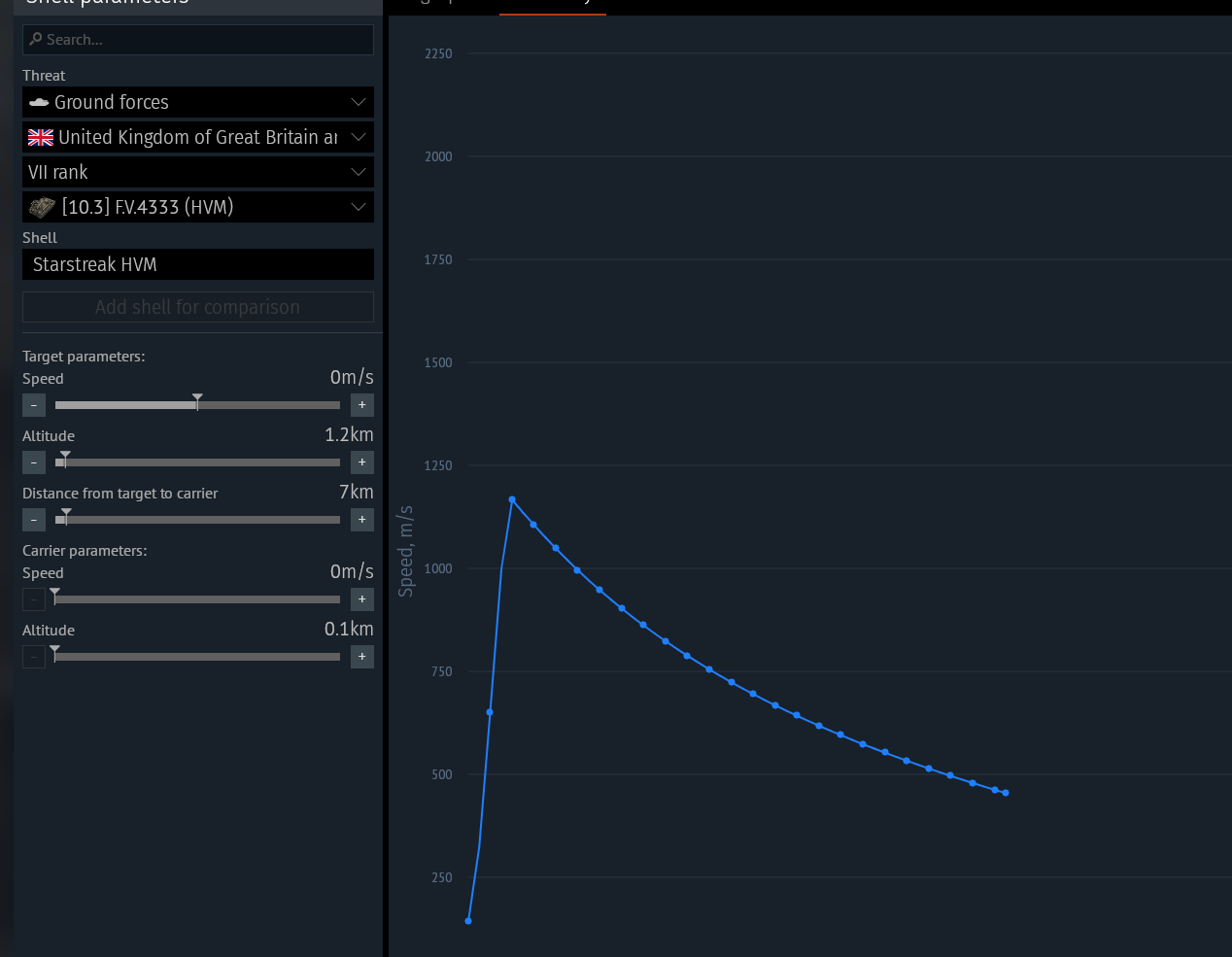Open the VII rank dropdown
The width and height of the screenshot is (1232, 957).
pyautogui.click(x=198, y=172)
